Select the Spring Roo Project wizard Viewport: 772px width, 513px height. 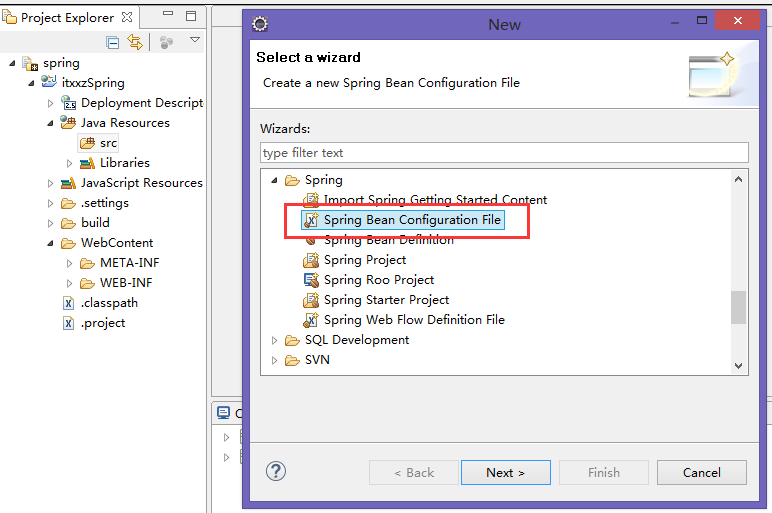(x=379, y=280)
